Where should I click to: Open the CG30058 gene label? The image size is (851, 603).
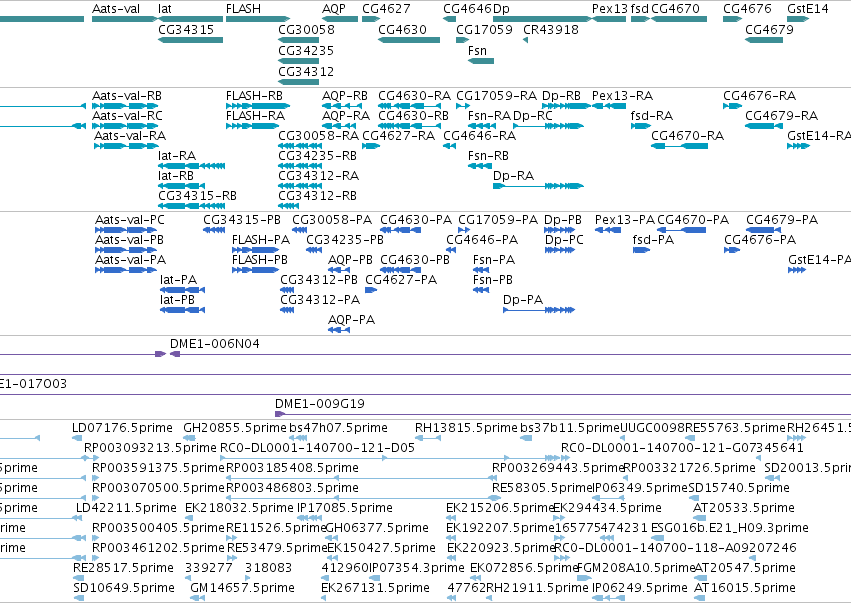(x=306, y=29)
